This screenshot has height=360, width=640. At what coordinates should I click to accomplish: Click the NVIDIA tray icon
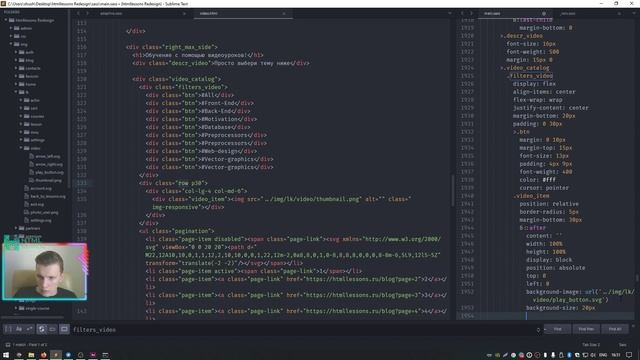(497, 355)
